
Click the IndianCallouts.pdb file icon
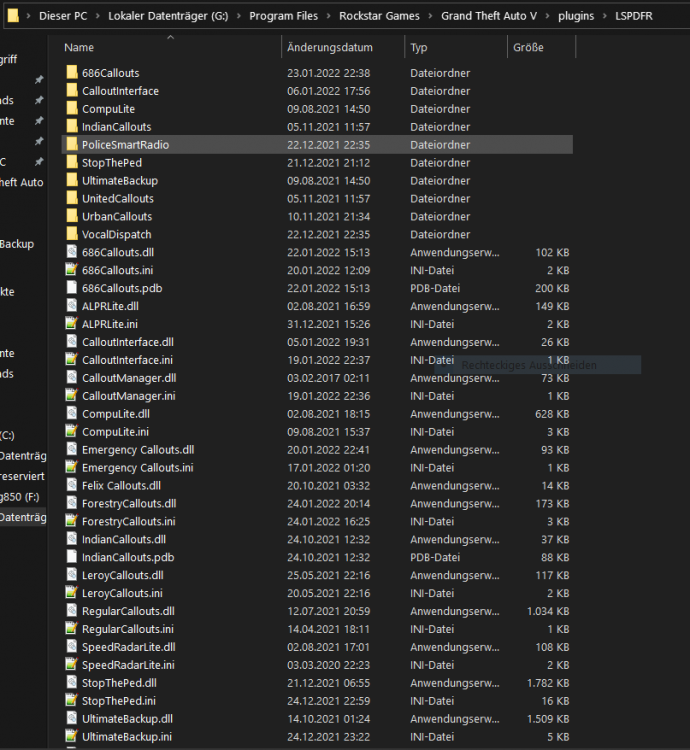click(x=72, y=557)
